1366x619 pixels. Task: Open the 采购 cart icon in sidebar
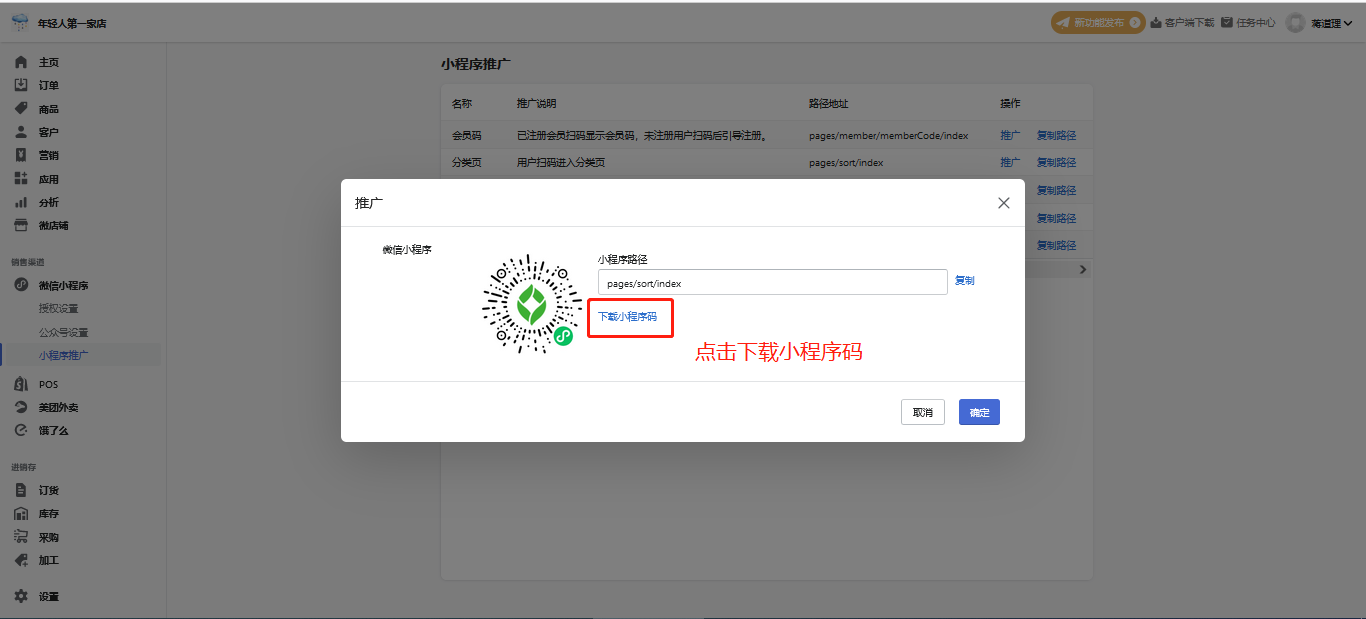coord(21,537)
